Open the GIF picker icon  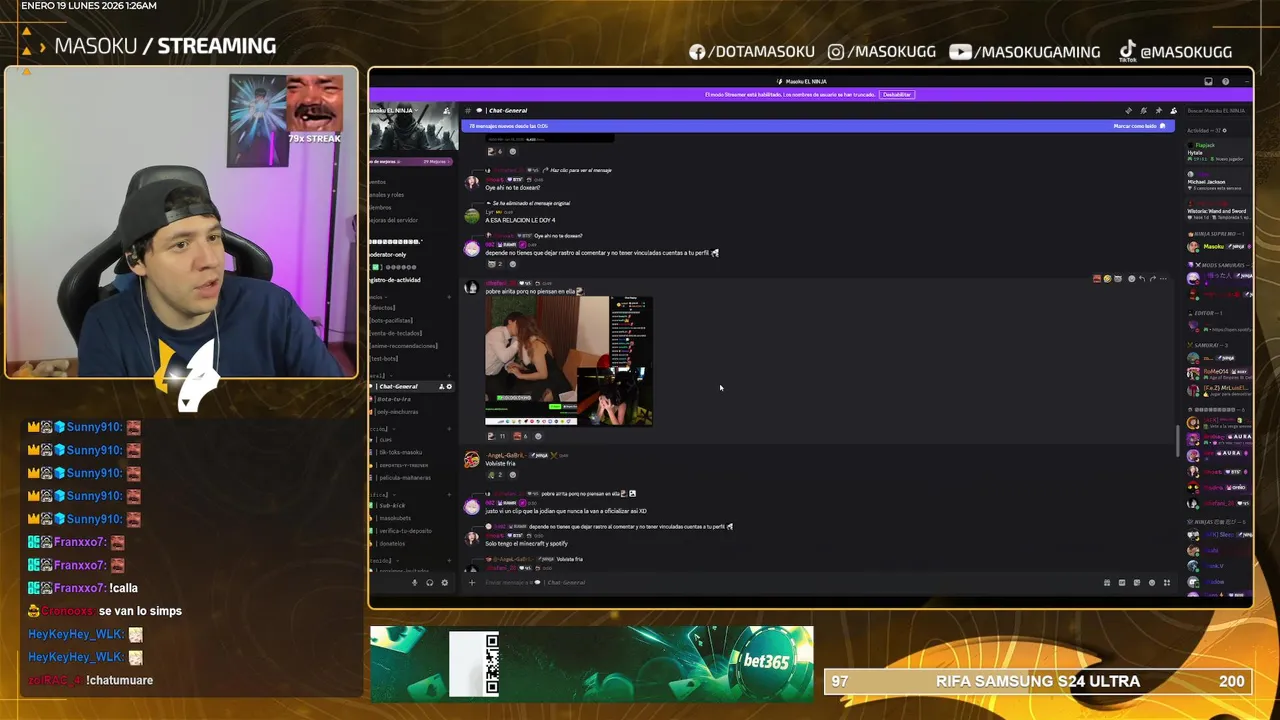point(1122,582)
